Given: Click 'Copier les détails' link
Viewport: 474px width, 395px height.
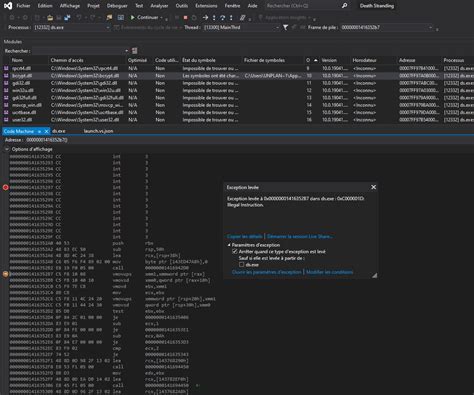Looking at the screenshot, I should (245, 236).
